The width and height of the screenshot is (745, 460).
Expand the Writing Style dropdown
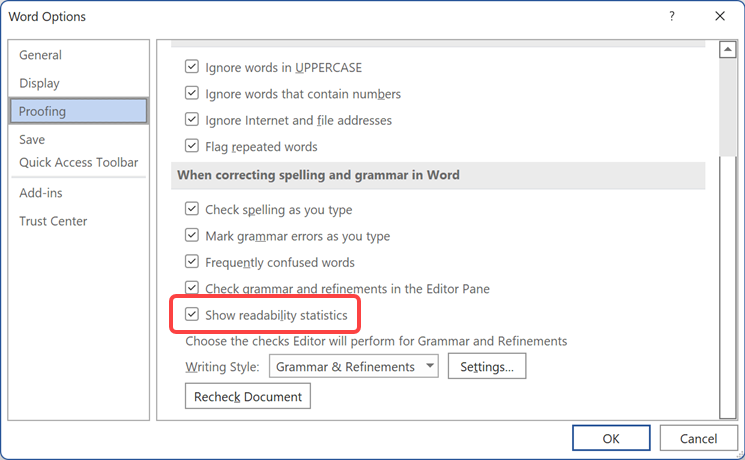pyautogui.click(x=430, y=367)
